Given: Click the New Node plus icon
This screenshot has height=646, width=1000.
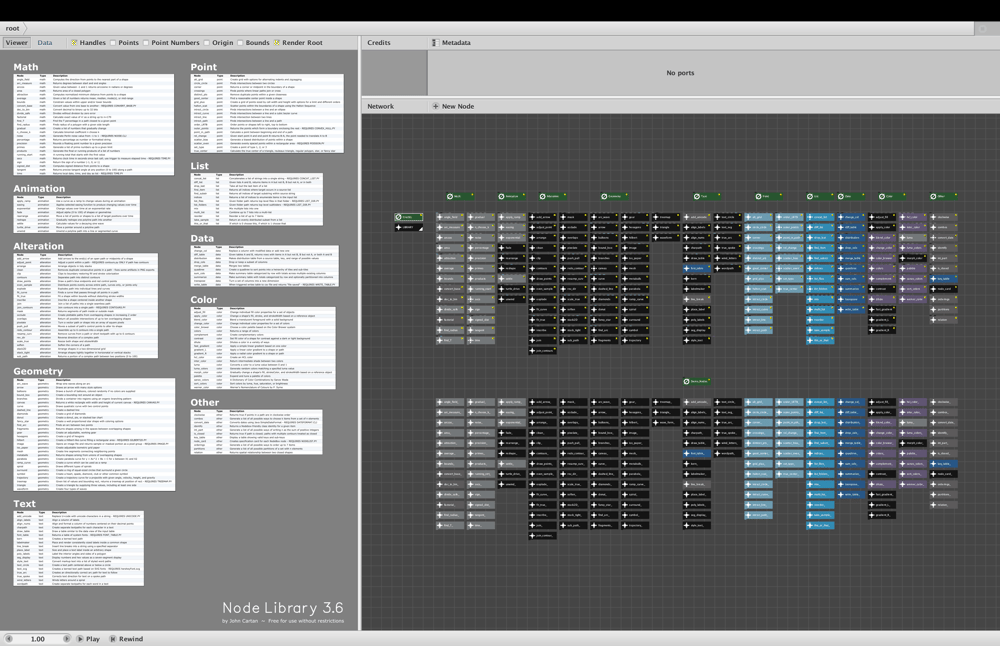Looking at the screenshot, I should (436, 106).
